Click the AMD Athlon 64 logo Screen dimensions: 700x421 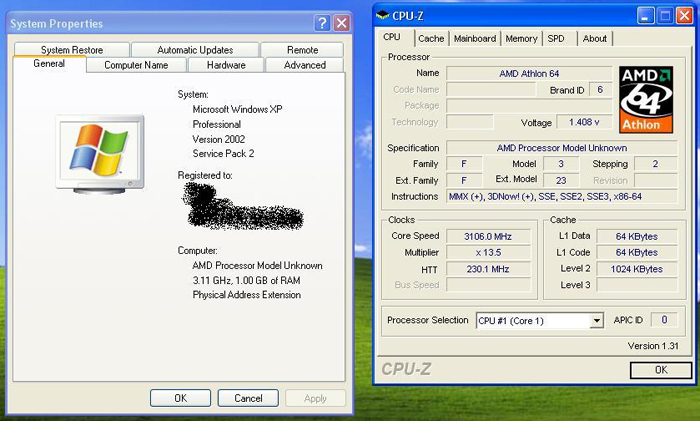(646, 100)
